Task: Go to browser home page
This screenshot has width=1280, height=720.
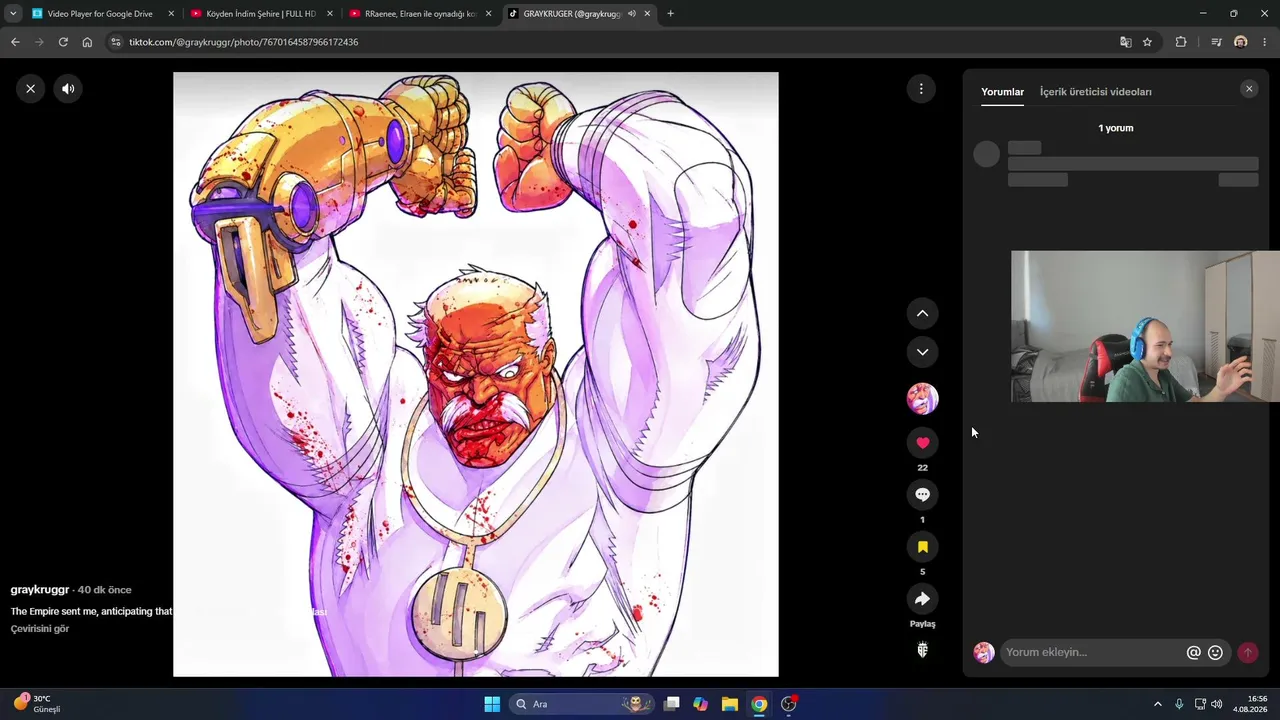Action: pyautogui.click(x=87, y=42)
